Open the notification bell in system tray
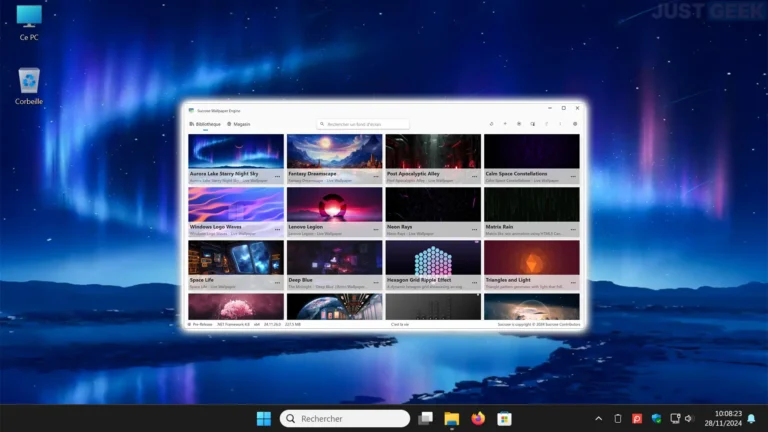Image resolution: width=768 pixels, height=432 pixels. click(x=751, y=418)
